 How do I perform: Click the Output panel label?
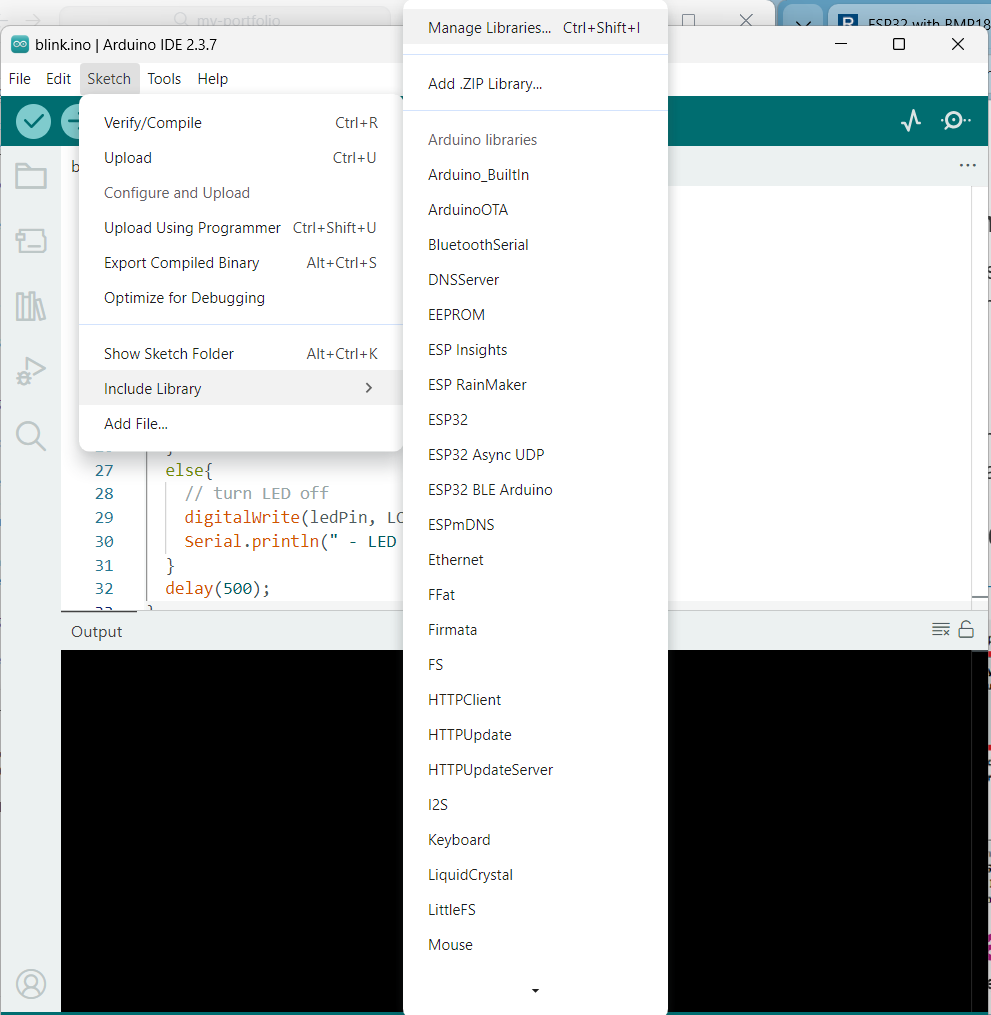point(96,632)
